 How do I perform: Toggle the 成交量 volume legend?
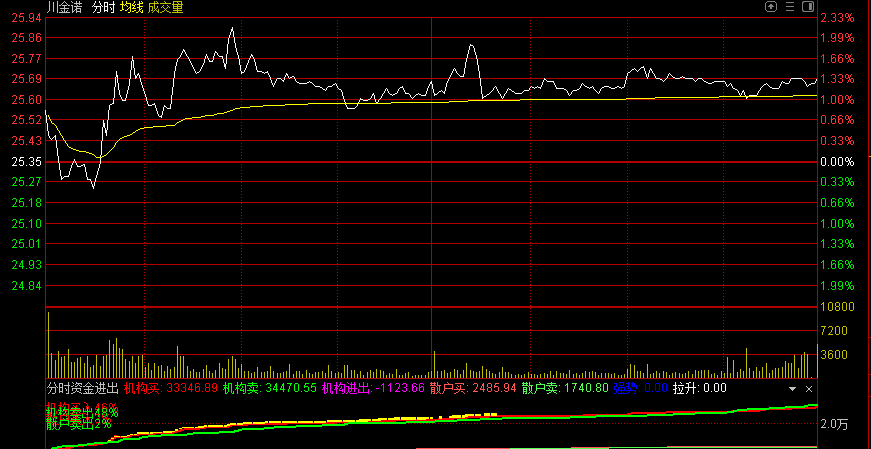[165, 7]
